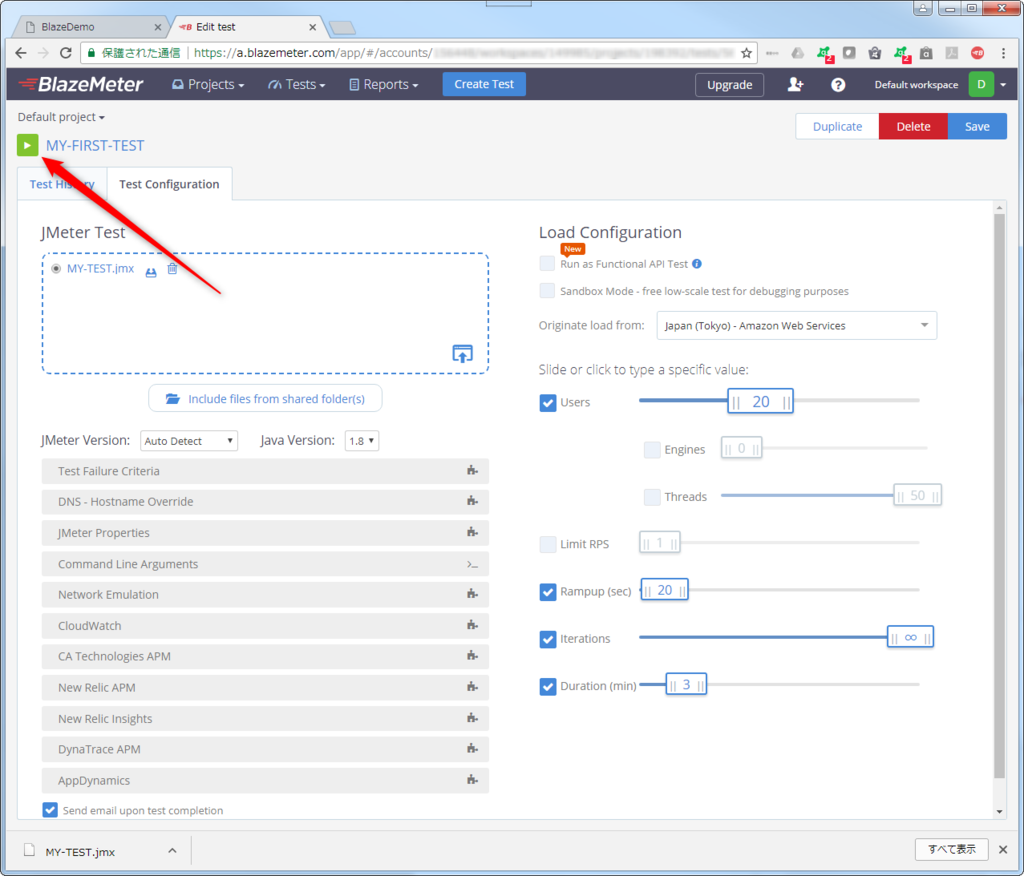Click plugin icon on Network Emulation row

(x=472, y=594)
